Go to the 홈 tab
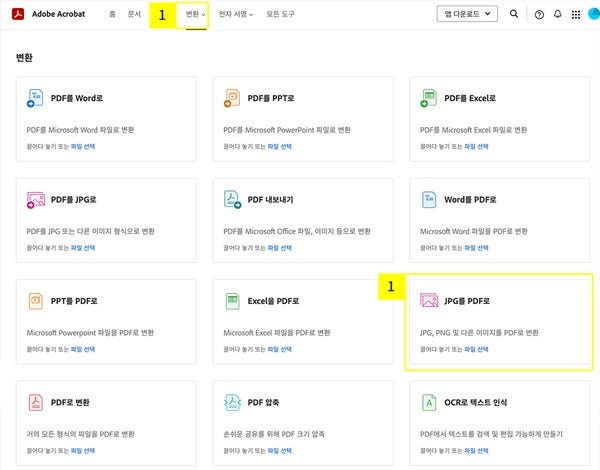Viewport: 600px width, 470px height. (x=112, y=15)
